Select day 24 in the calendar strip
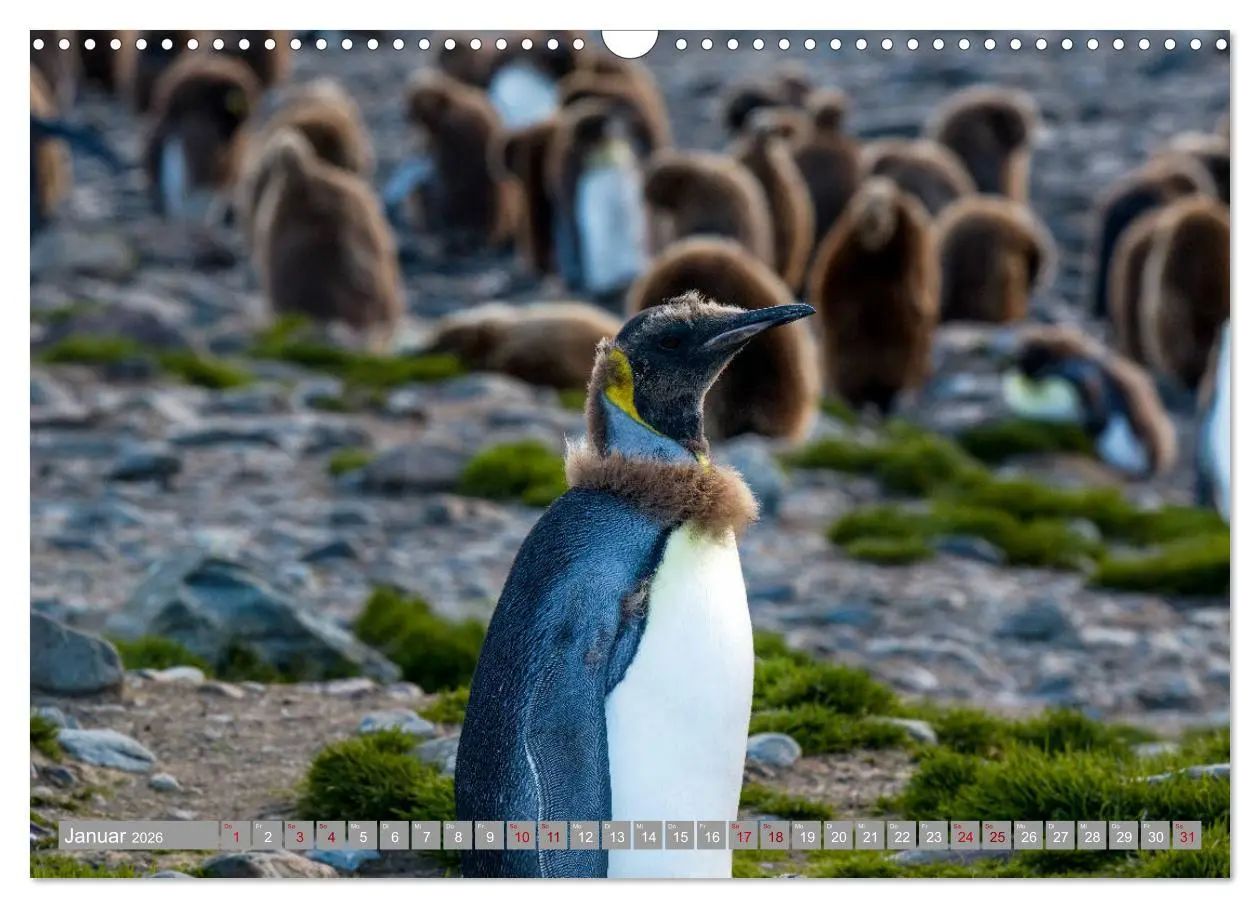 pos(965,835)
